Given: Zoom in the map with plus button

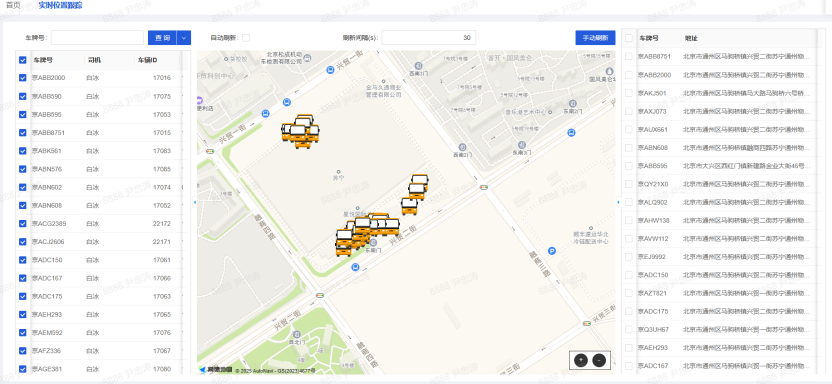Looking at the screenshot, I should point(580,360).
